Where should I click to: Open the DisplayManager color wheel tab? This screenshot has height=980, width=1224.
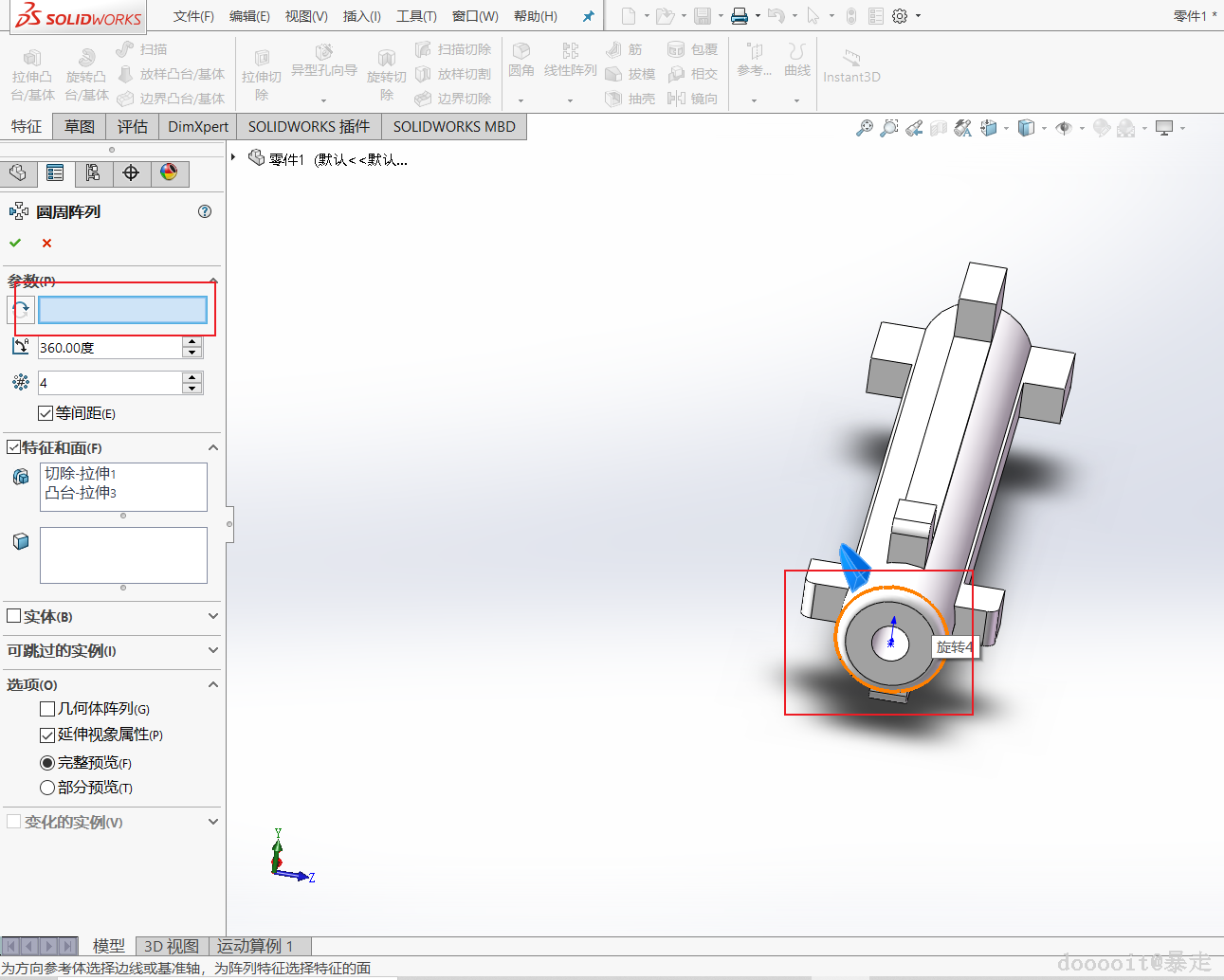169,172
